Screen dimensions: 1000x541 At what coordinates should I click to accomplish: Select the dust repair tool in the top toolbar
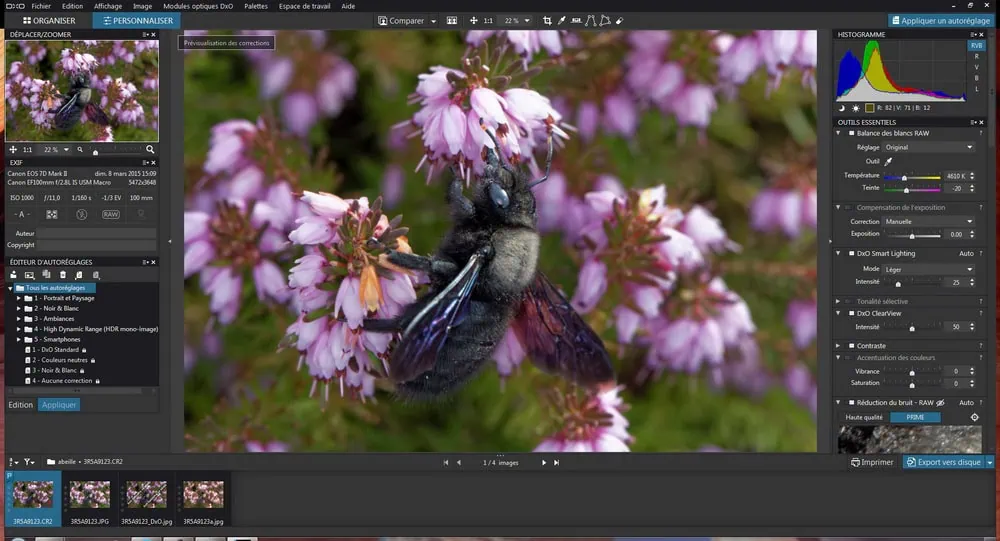point(620,20)
